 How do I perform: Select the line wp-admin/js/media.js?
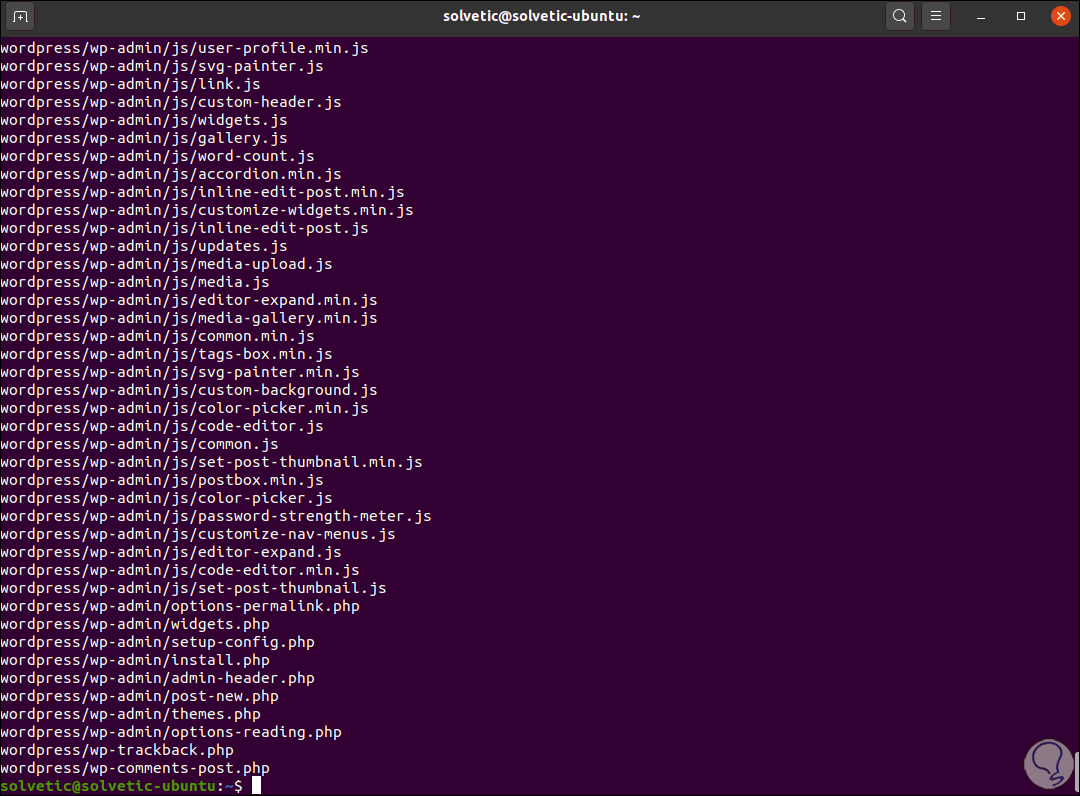pos(135,282)
